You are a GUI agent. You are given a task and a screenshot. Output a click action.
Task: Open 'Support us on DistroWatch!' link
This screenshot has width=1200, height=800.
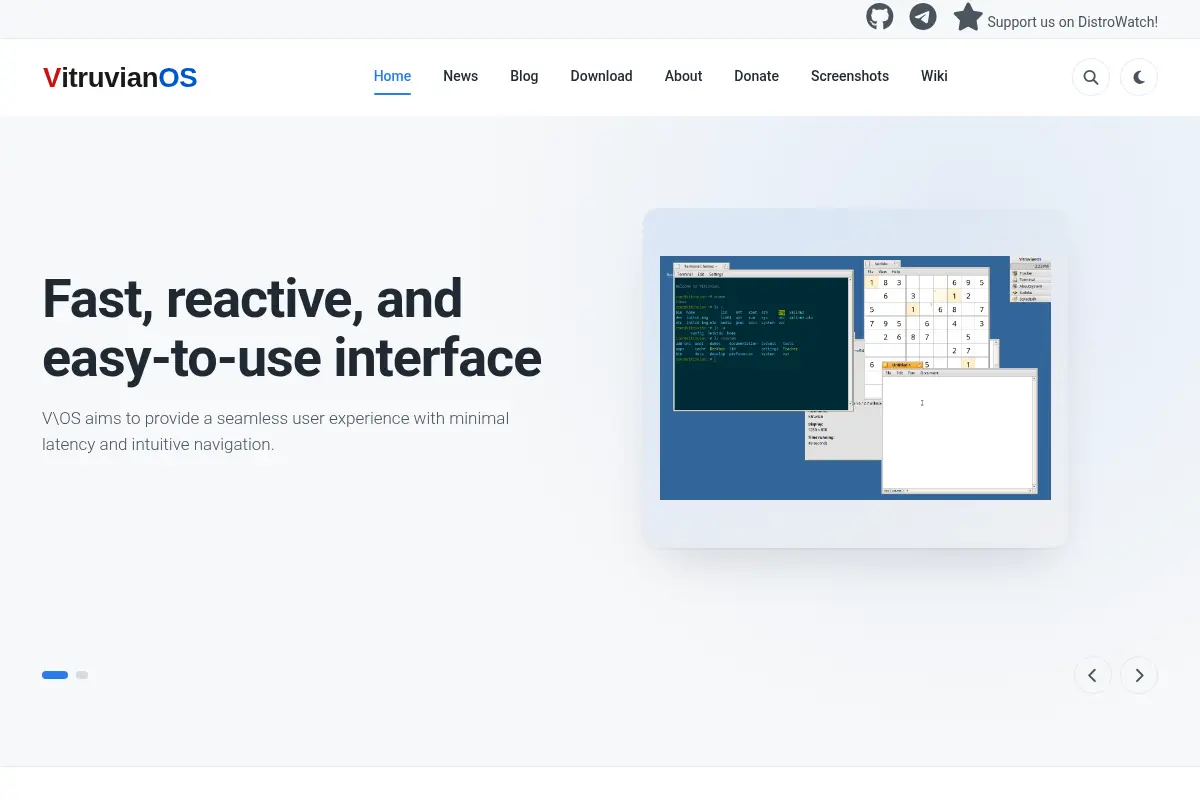click(1072, 21)
